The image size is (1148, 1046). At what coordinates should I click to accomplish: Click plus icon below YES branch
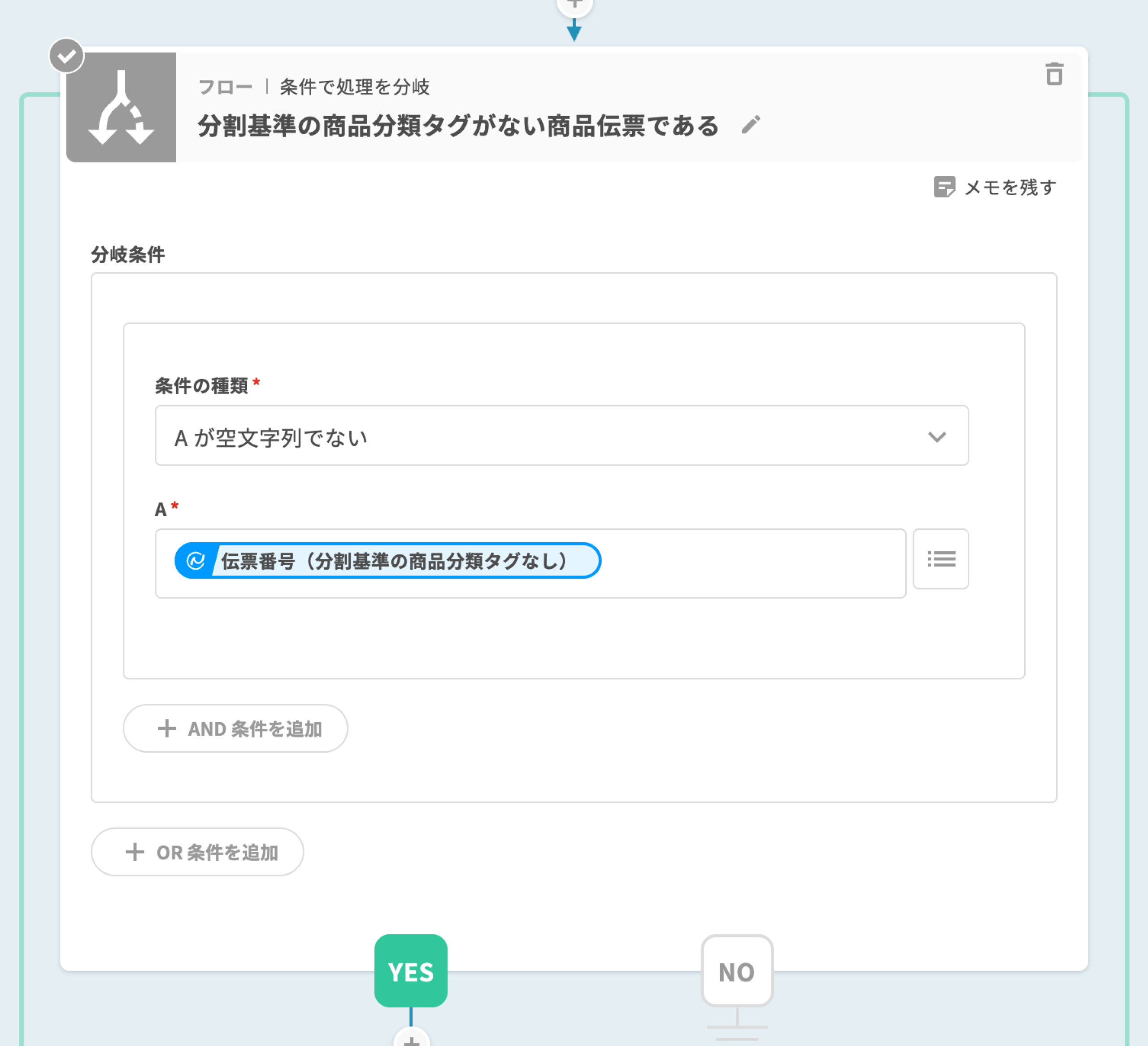(x=411, y=1040)
